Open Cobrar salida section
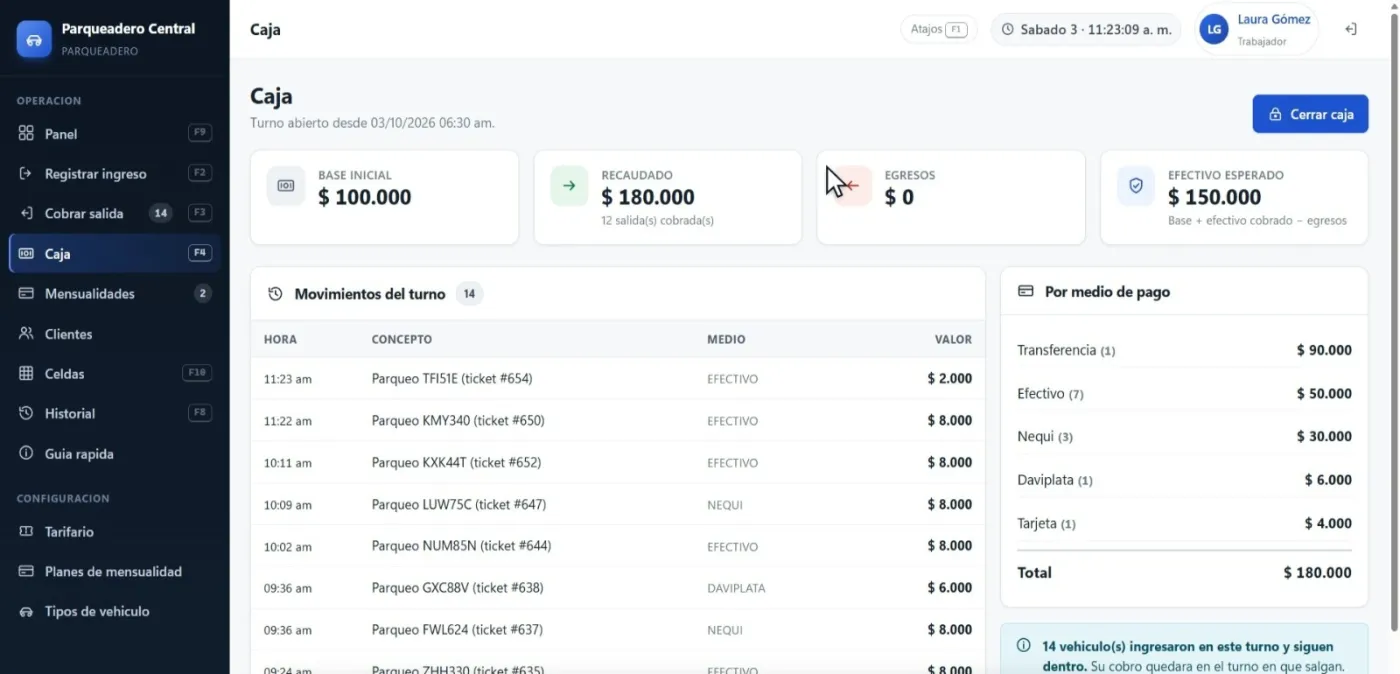 coord(114,214)
